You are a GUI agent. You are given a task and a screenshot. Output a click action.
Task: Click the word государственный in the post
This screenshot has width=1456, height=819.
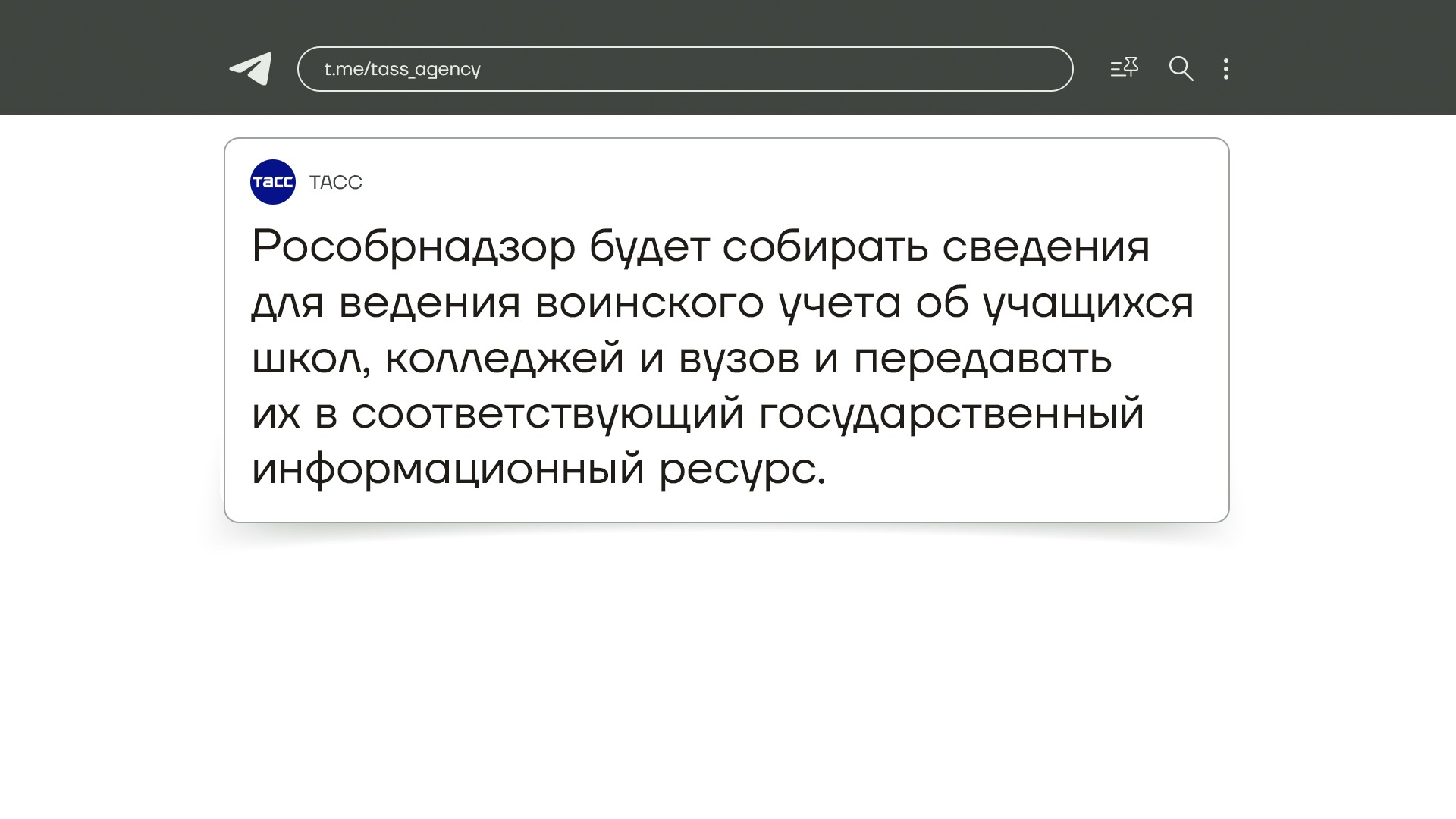[x=951, y=414]
